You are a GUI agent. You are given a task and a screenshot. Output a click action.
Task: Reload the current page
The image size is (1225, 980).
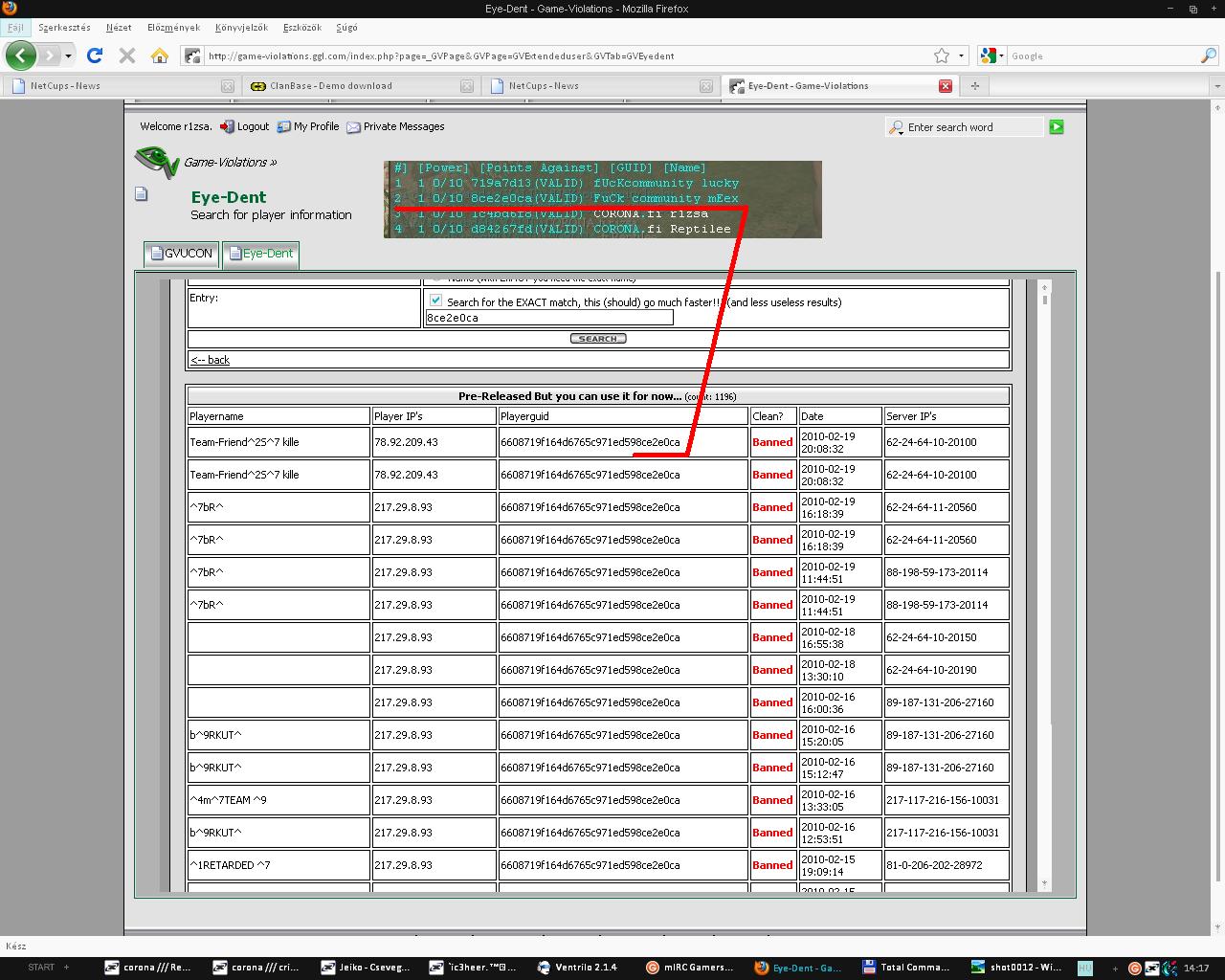95,56
